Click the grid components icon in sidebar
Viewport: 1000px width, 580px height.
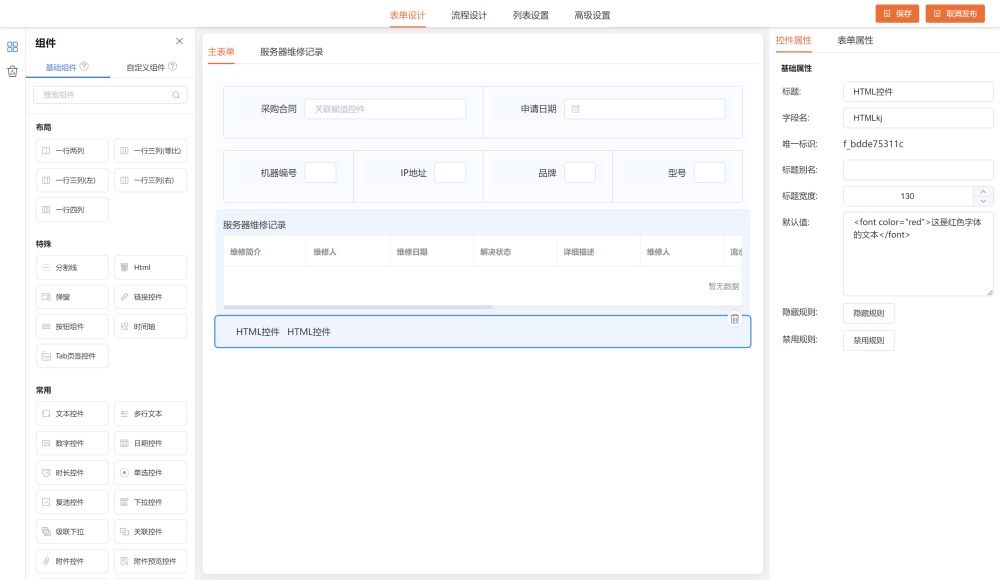[x=12, y=46]
